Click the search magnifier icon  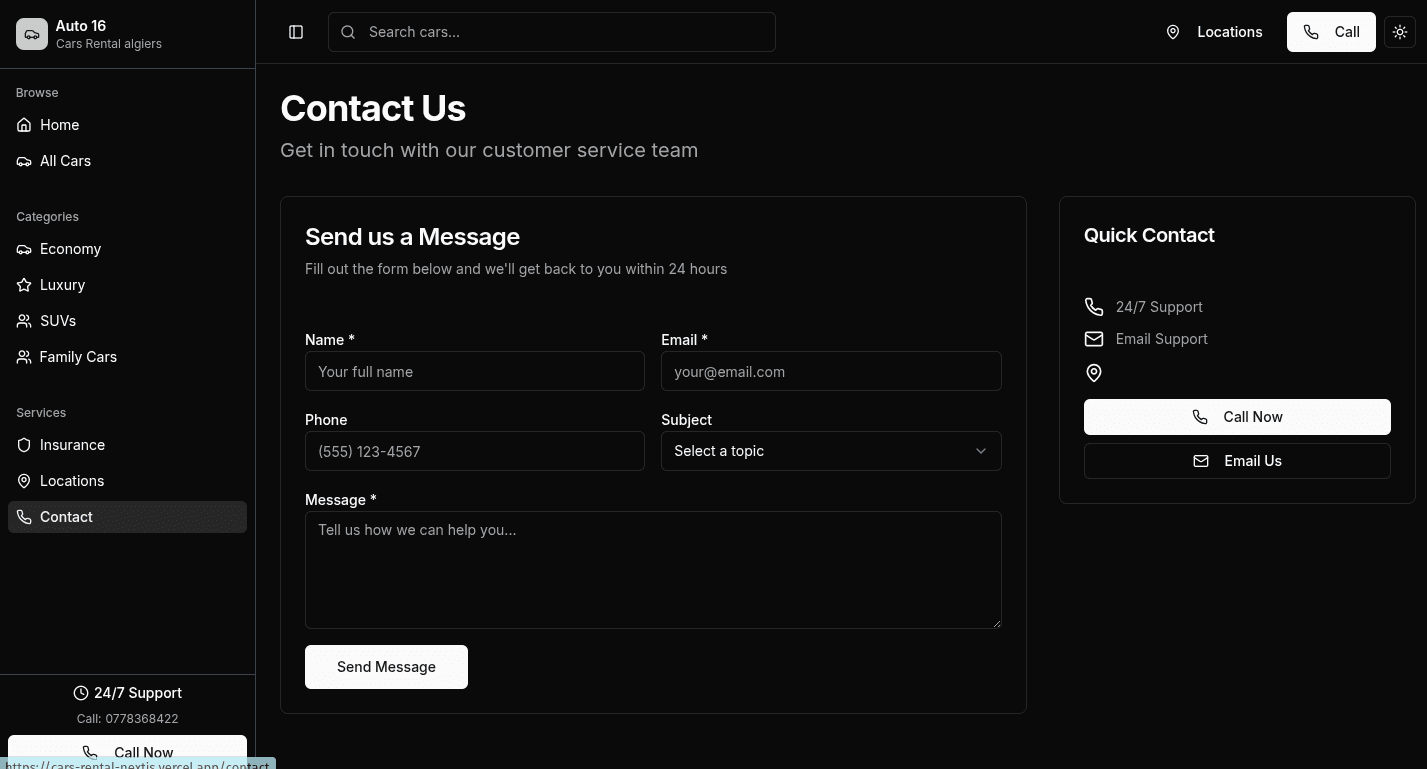pos(348,32)
